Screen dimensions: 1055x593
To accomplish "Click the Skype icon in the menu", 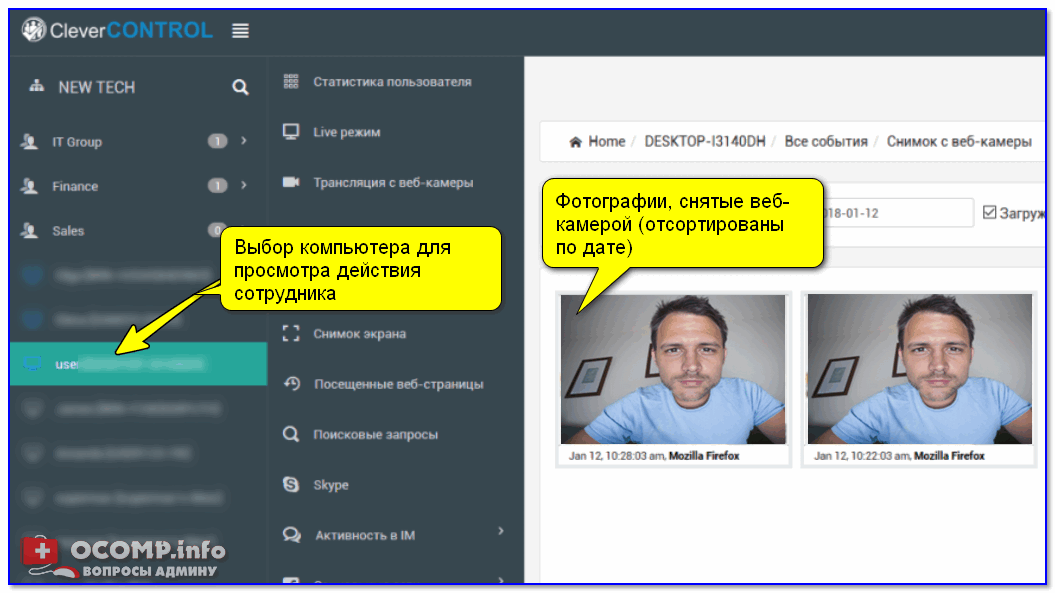I will (291, 485).
